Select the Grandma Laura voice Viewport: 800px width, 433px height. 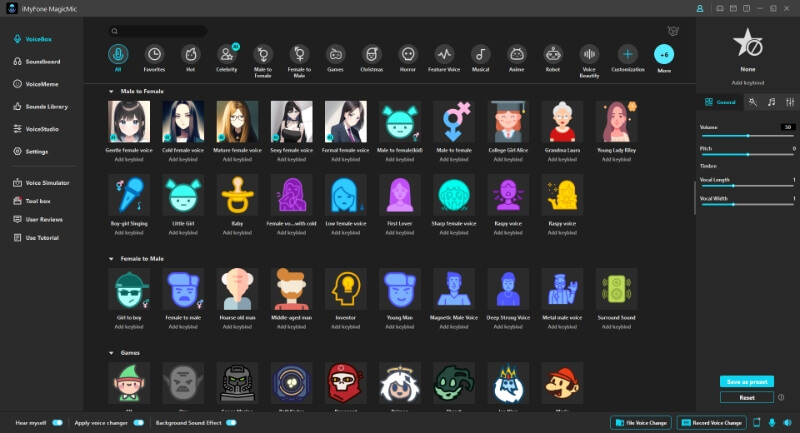(x=562, y=121)
